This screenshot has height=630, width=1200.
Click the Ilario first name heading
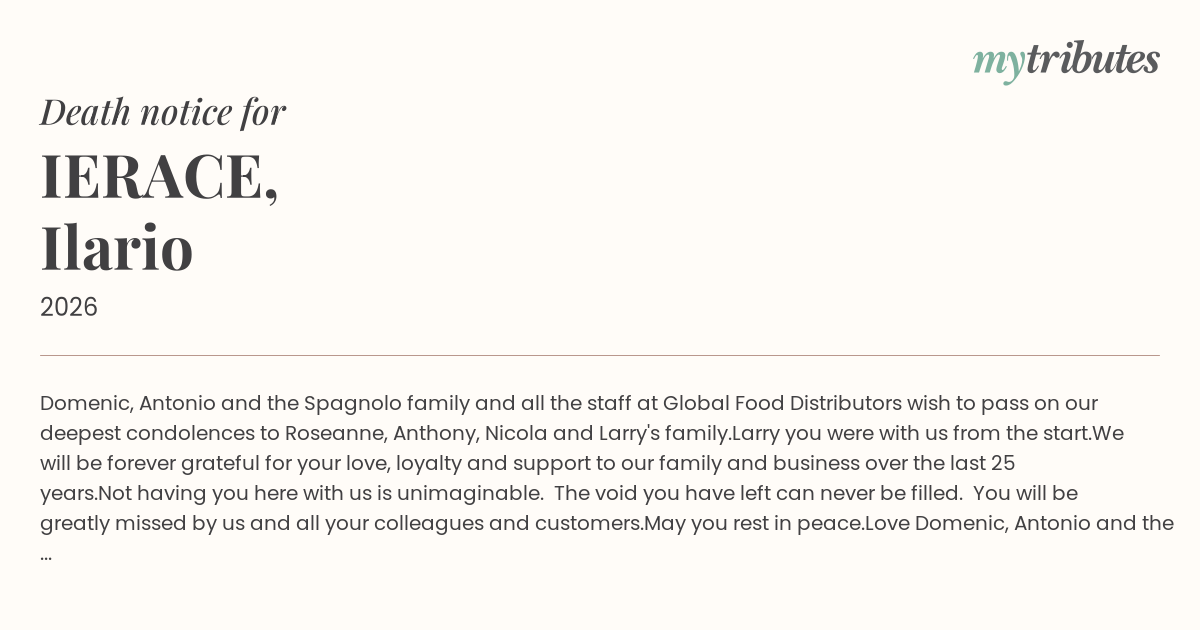pyautogui.click(x=117, y=248)
